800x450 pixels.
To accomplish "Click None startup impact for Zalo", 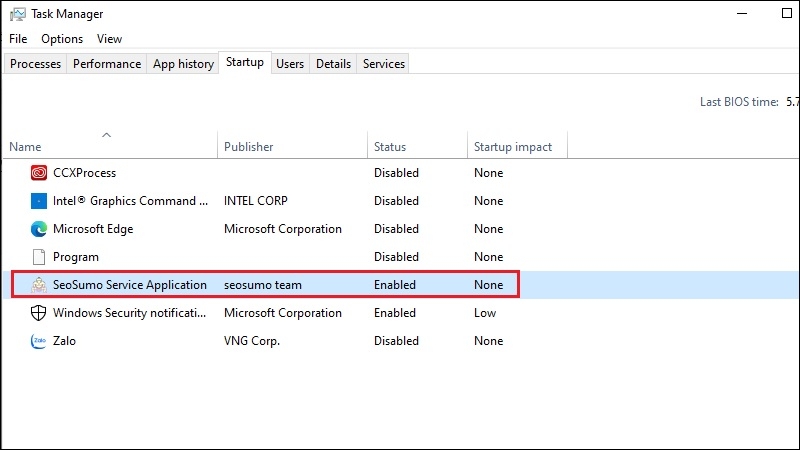I will (x=488, y=341).
